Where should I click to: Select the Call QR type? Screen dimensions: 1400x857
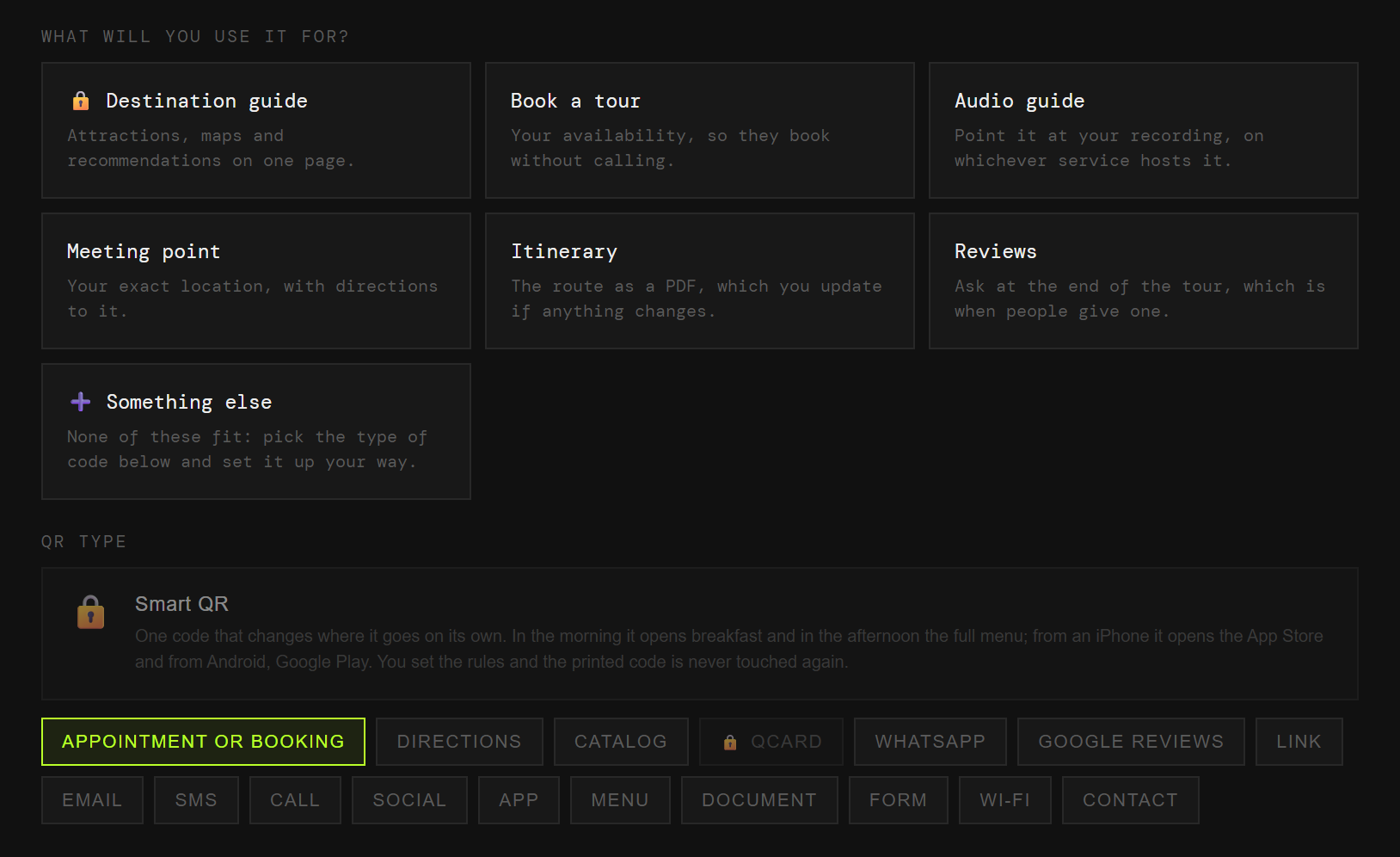click(x=295, y=800)
